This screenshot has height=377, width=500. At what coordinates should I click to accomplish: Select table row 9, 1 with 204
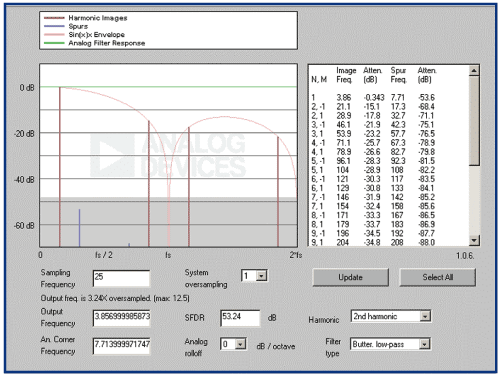(x=373, y=242)
